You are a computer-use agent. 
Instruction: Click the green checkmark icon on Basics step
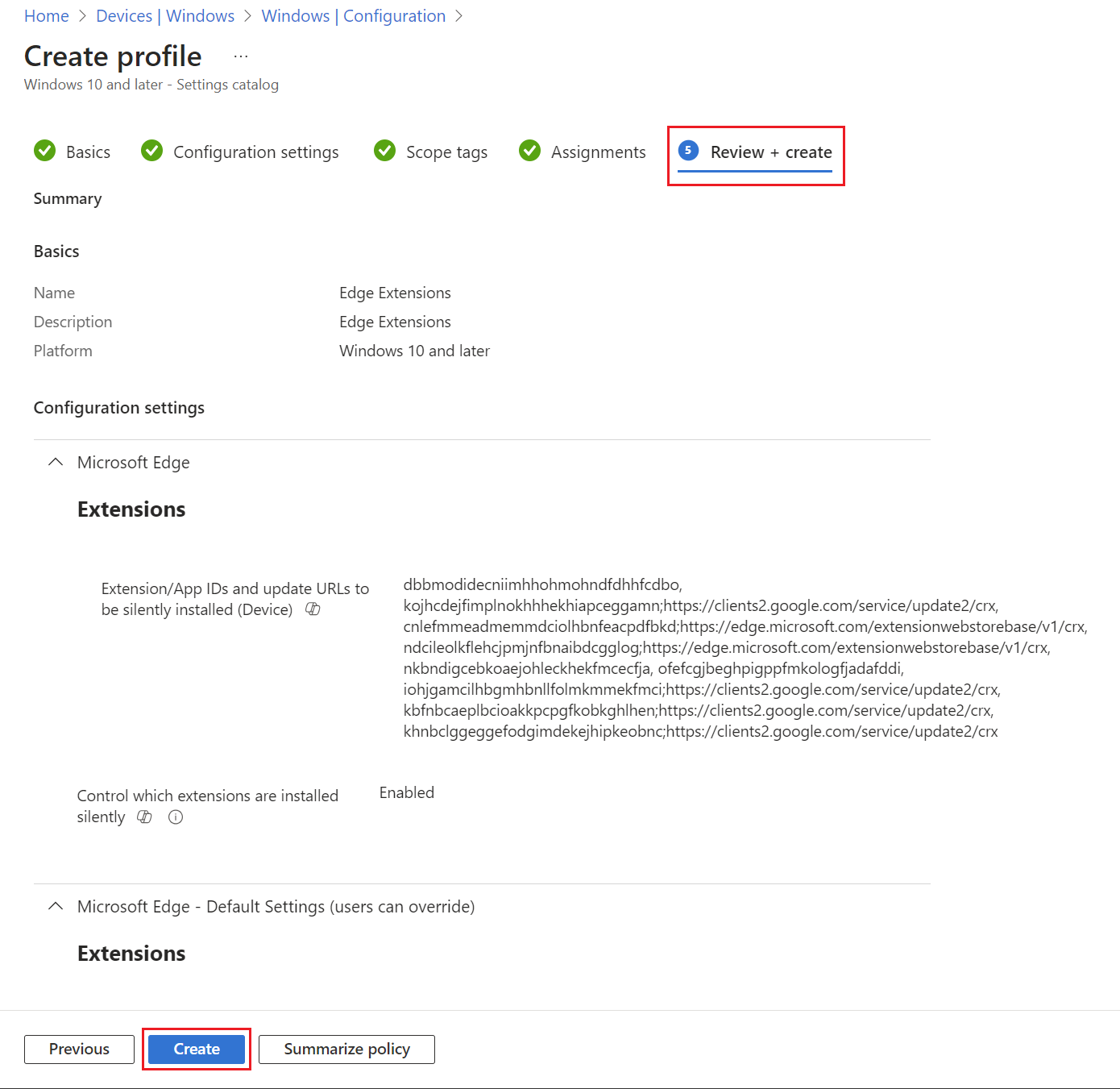coord(45,151)
